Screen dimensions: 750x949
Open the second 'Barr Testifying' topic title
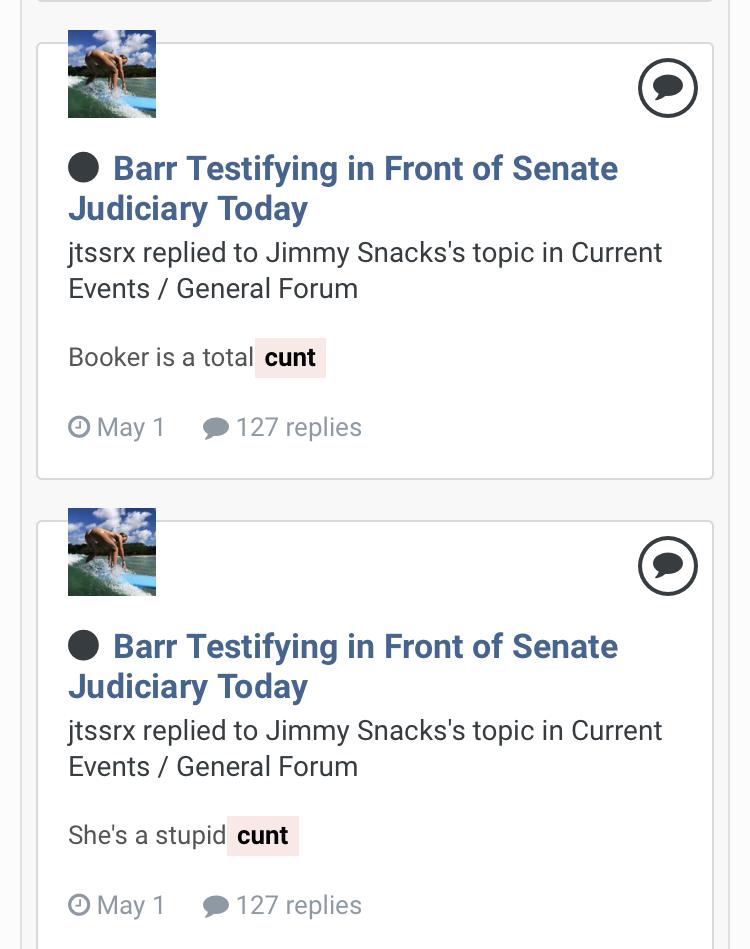coord(343,666)
